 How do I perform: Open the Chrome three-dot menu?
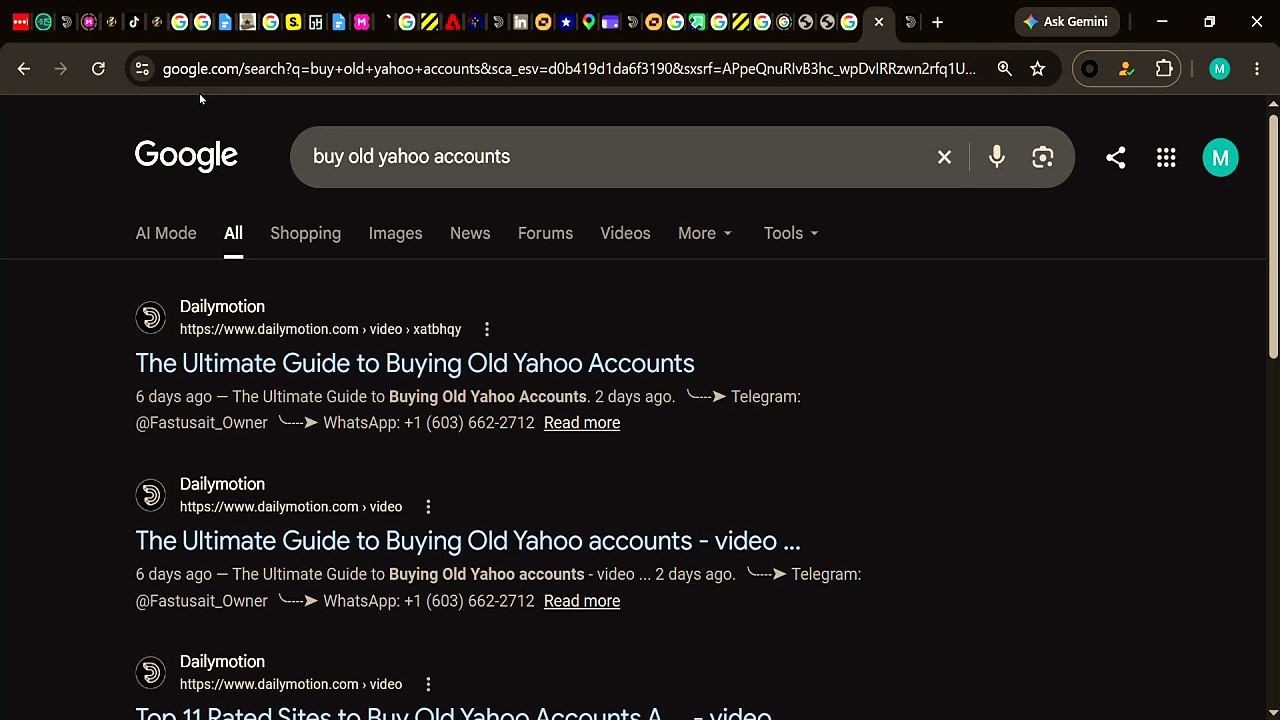click(1257, 69)
